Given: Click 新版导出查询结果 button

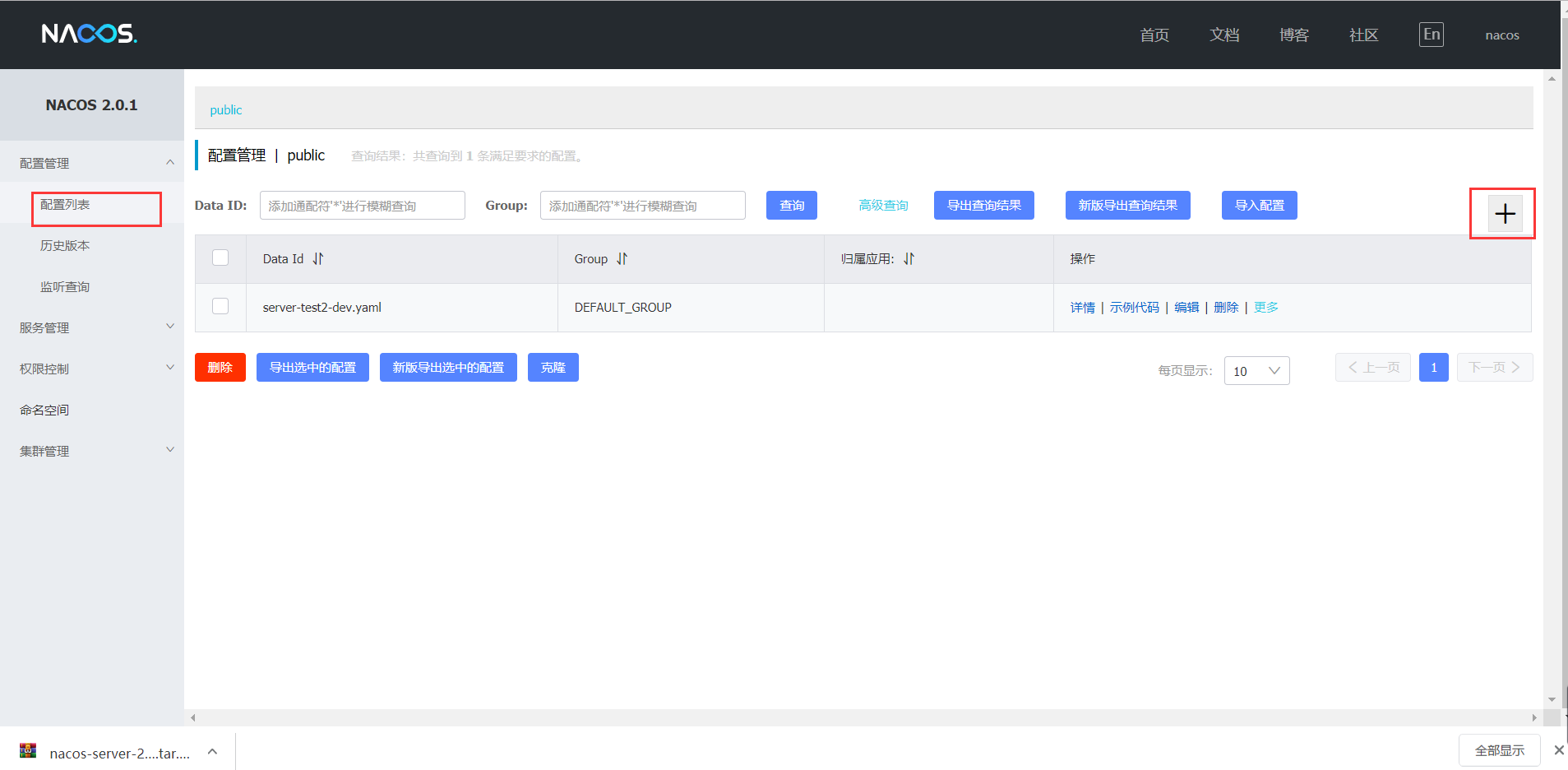Looking at the screenshot, I should tap(1128, 206).
